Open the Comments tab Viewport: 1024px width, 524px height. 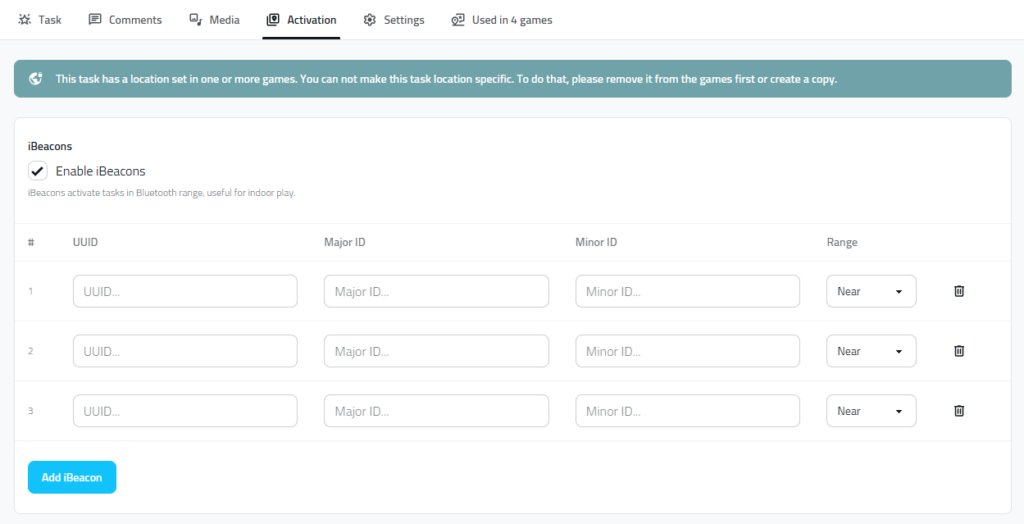pos(125,20)
